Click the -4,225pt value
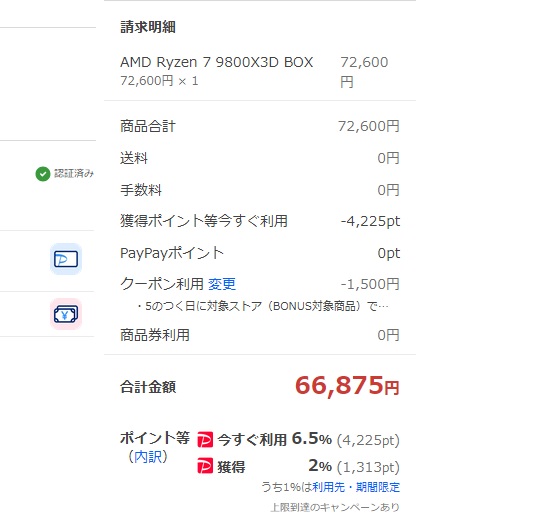The image size is (555, 527). tap(370, 222)
